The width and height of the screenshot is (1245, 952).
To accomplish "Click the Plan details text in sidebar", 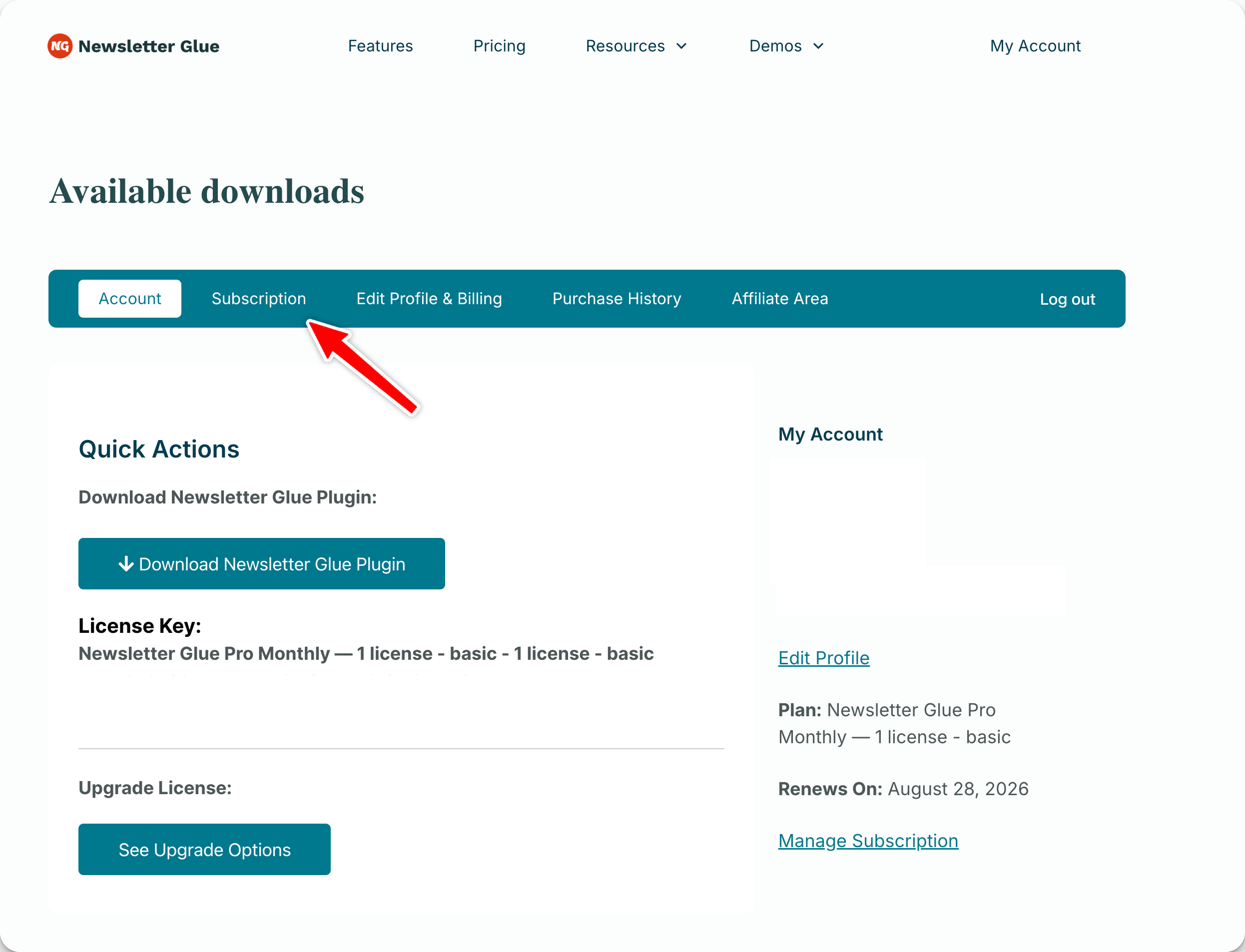I will click(x=894, y=723).
